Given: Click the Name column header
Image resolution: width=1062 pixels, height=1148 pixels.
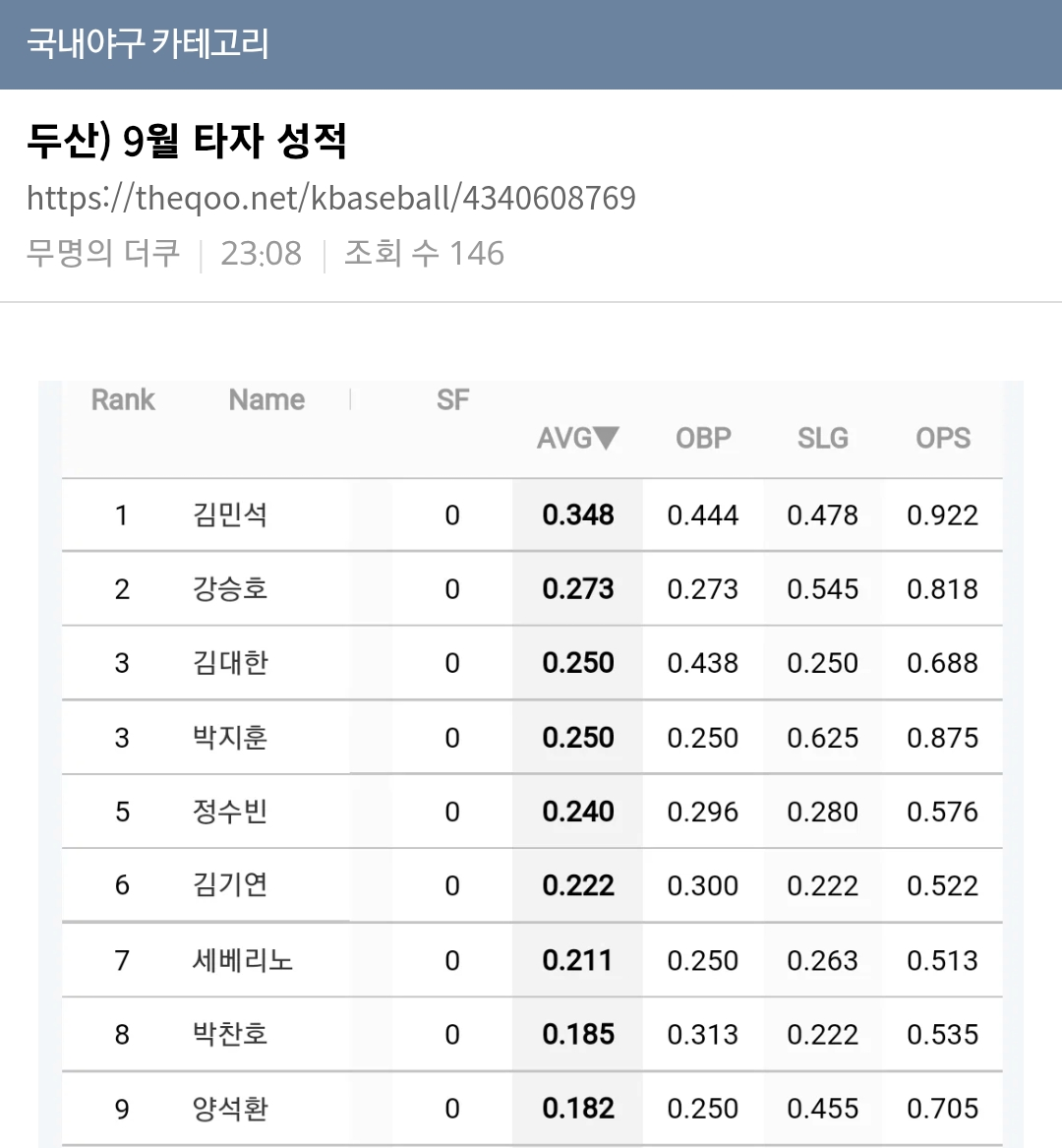Looking at the screenshot, I should 266,399.
